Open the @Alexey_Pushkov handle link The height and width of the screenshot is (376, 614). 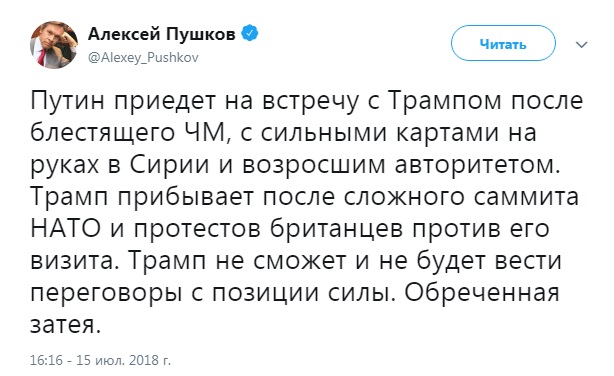coord(143,58)
